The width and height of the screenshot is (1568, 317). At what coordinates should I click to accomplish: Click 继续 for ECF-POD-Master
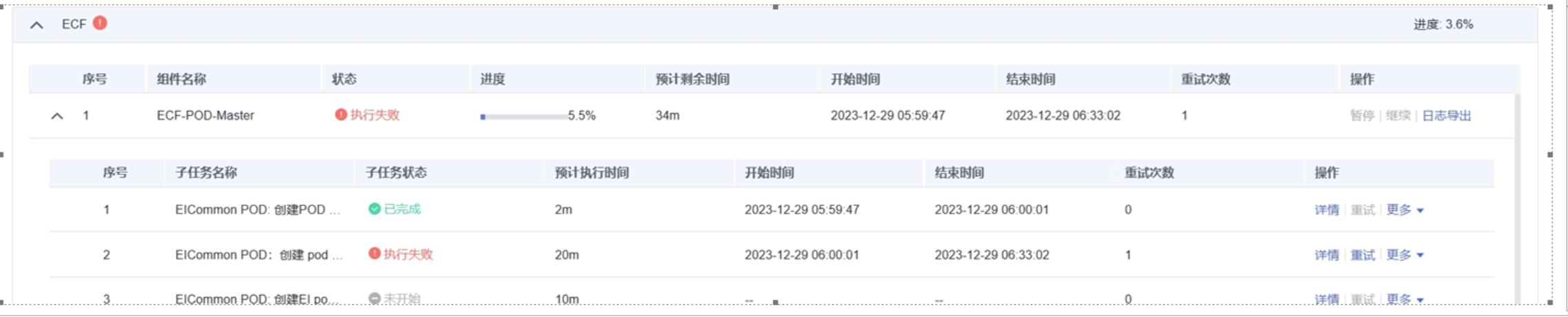pos(1398,116)
